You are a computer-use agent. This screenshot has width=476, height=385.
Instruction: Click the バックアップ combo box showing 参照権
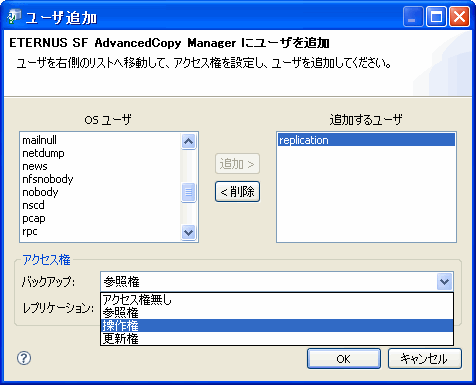(x=277, y=282)
